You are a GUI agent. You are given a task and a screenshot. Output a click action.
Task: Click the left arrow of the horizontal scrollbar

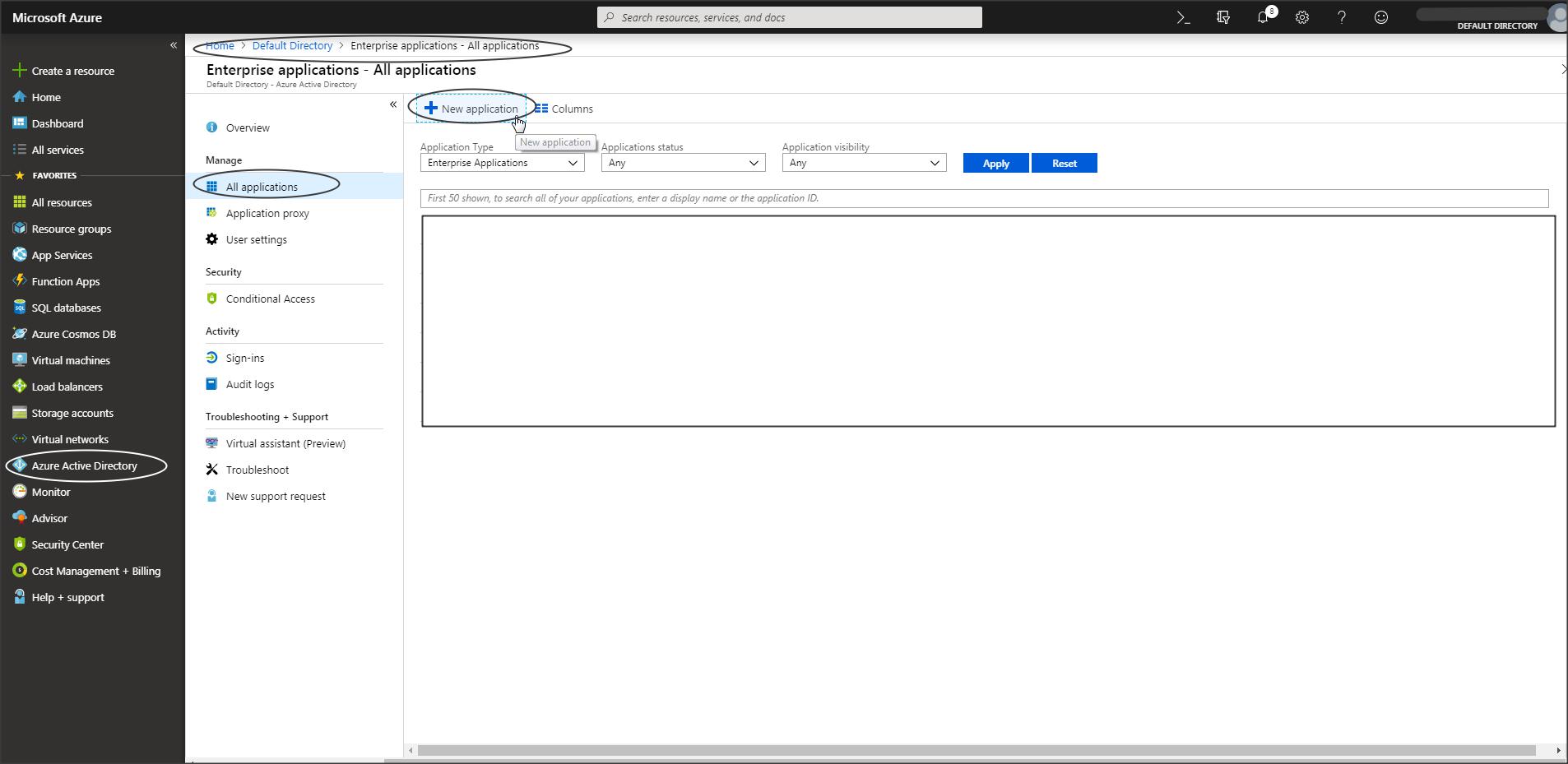411,750
